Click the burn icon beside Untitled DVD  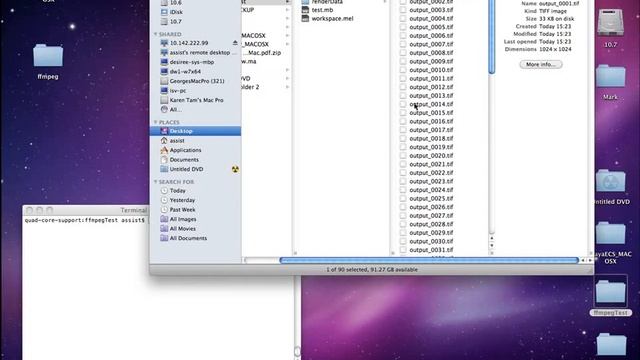[x=235, y=169]
